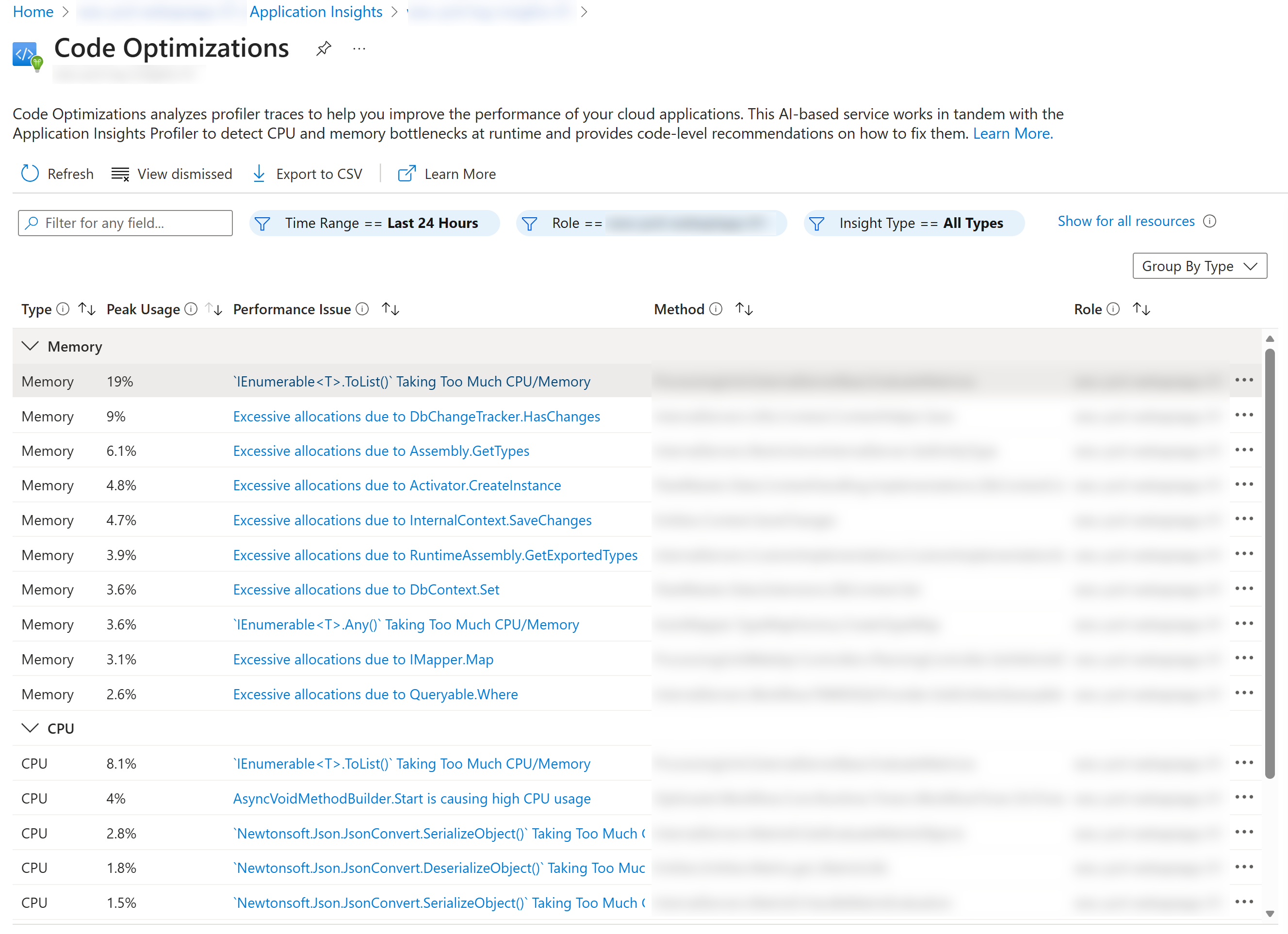Open the 1.5% CPU SerializeObject insight

click(439, 903)
